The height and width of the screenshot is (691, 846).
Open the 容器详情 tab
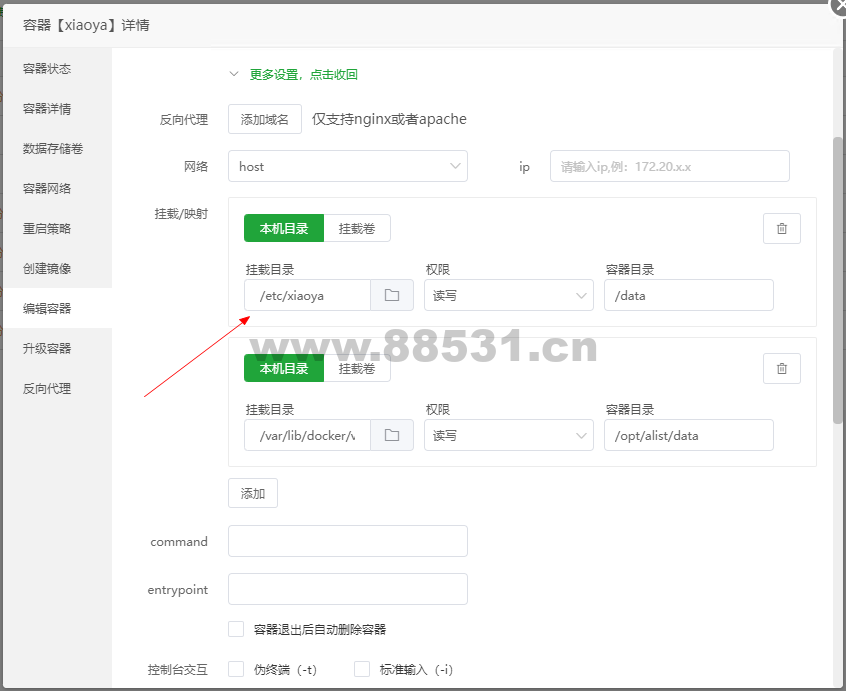[58, 108]
